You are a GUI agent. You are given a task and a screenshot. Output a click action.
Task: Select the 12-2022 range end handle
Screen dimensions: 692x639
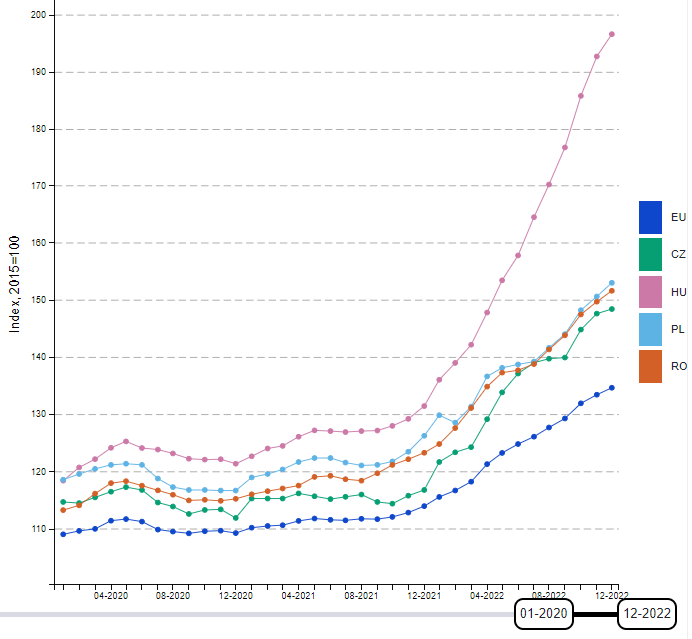tap(645, 613)
